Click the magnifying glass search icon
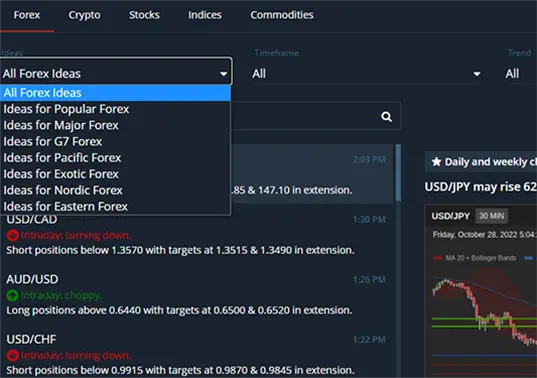Viewport: 537px width, 378px height. [387, 117]
